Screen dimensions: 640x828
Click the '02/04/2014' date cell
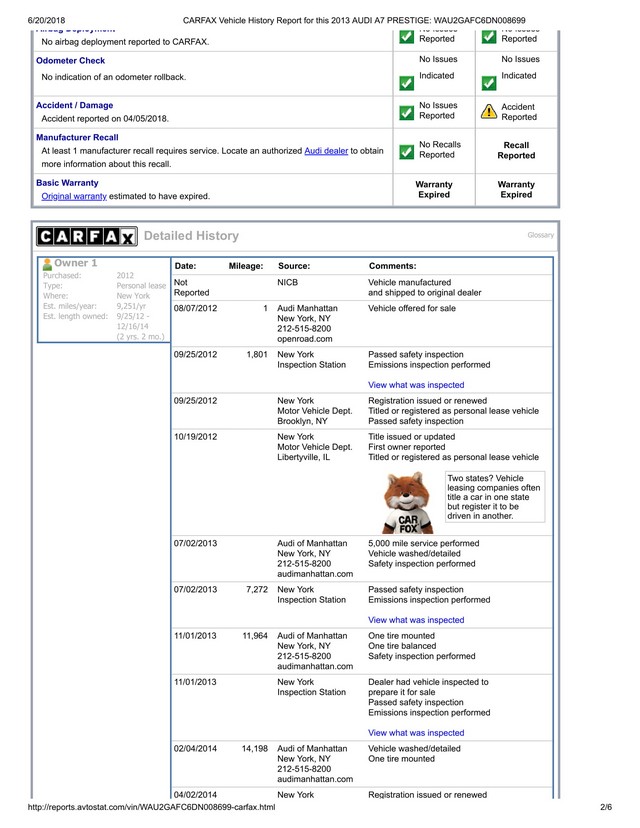tap(195, 749)
